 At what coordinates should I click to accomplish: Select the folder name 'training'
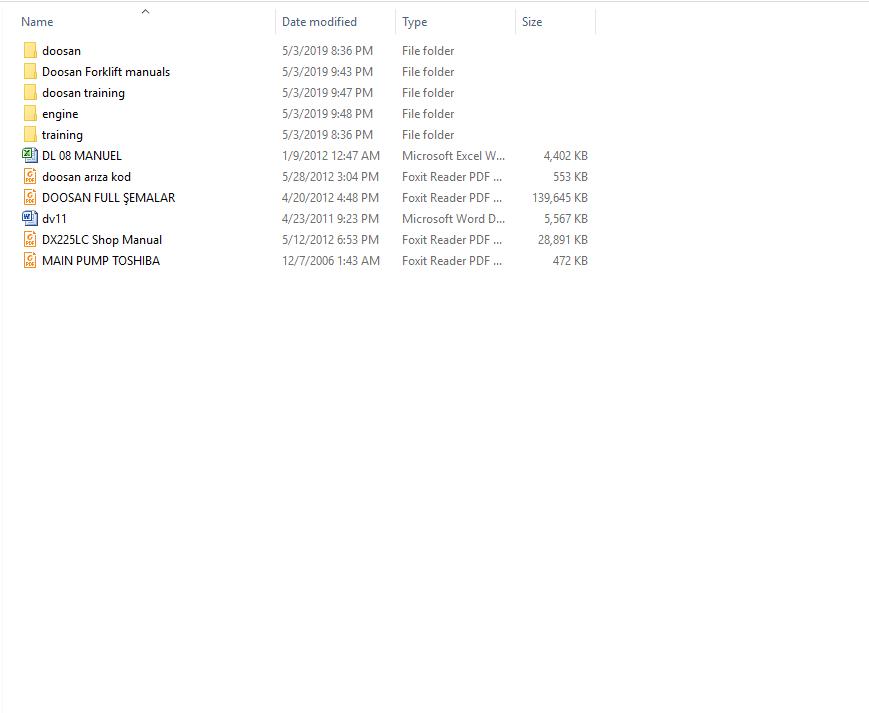[62, 135]
